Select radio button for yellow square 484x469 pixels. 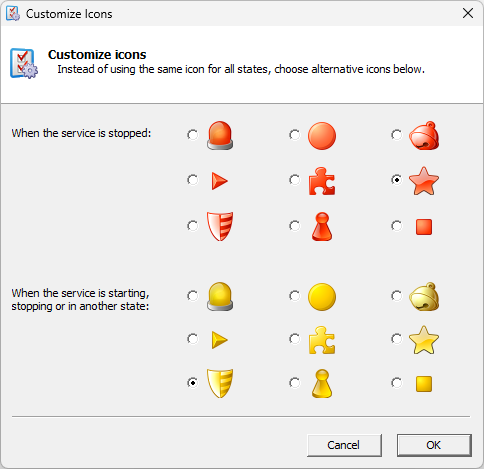(x=396, y=383)
